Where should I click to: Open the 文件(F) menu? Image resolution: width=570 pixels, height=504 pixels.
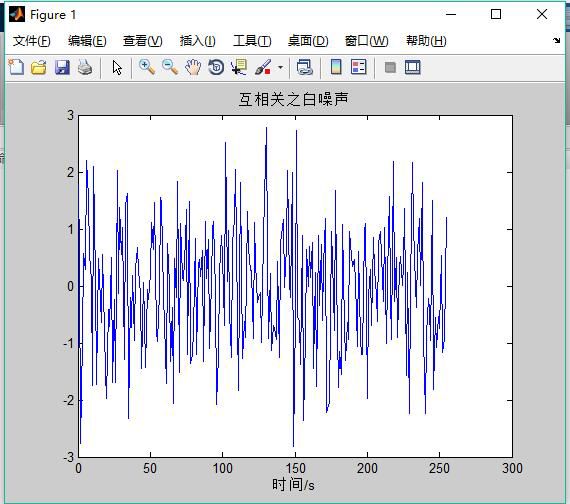[x=32, y=41]
